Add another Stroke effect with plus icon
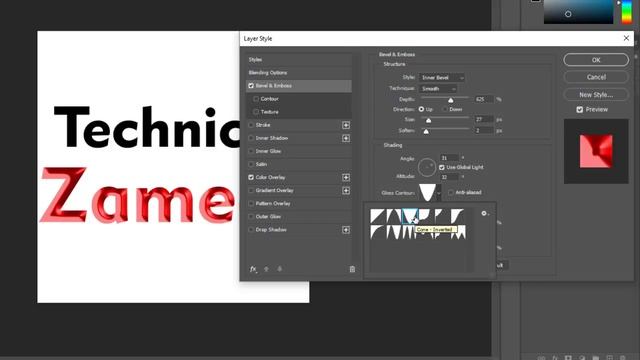The image size is (640, 360). (x=346, y=125)
